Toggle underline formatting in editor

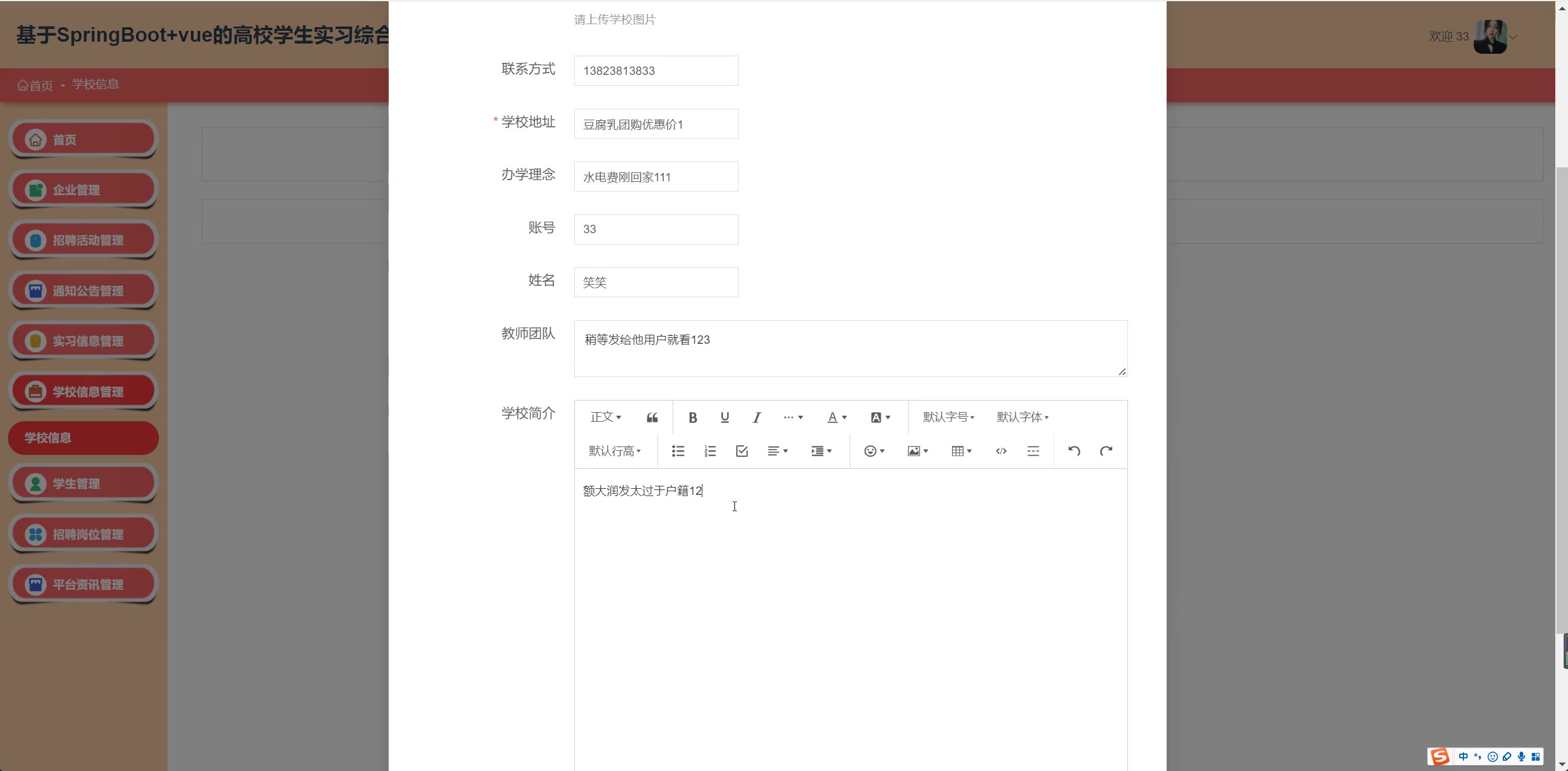point(724,418)
